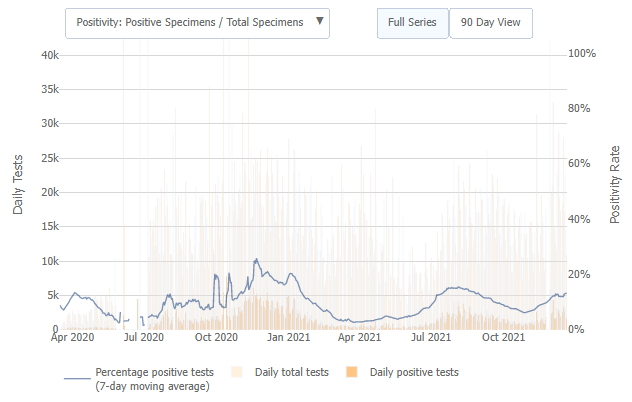This screenshot has height=402, width=632.
Task: Click the Oct 2021 x-axis label
Action: (503, 338)
